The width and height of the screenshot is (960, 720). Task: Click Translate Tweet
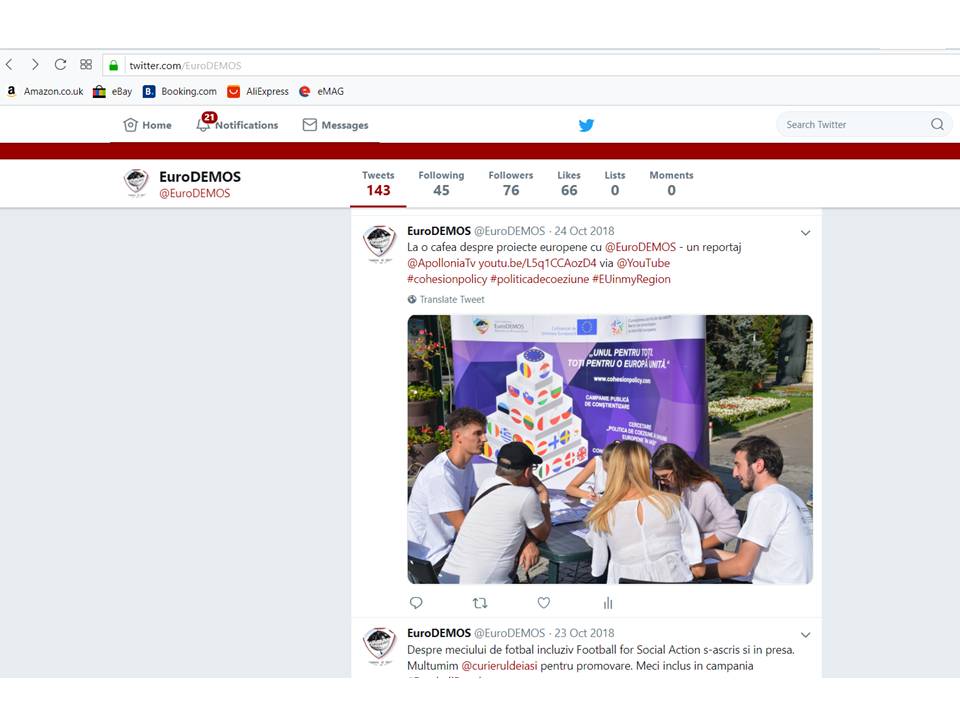point(446,299)
